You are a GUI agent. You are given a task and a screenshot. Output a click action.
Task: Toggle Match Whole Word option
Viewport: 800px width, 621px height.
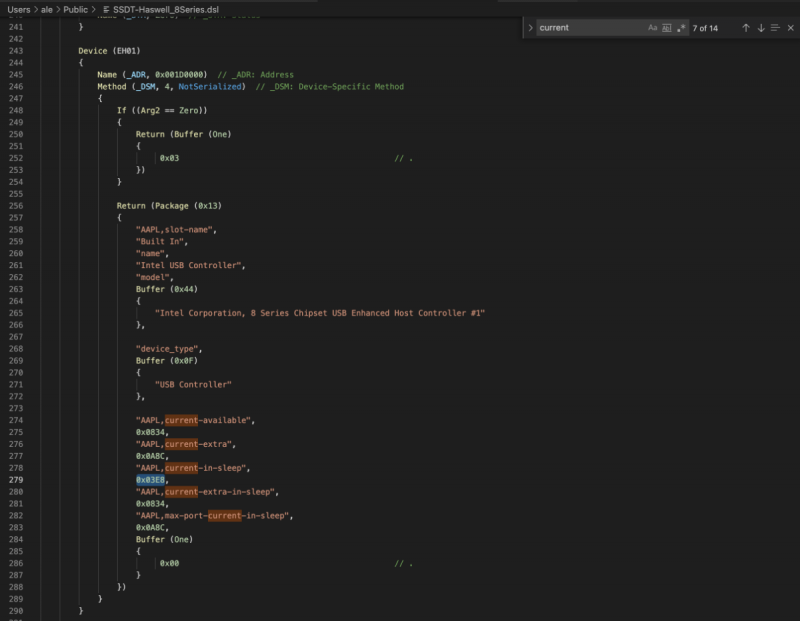tap(667, 28)
